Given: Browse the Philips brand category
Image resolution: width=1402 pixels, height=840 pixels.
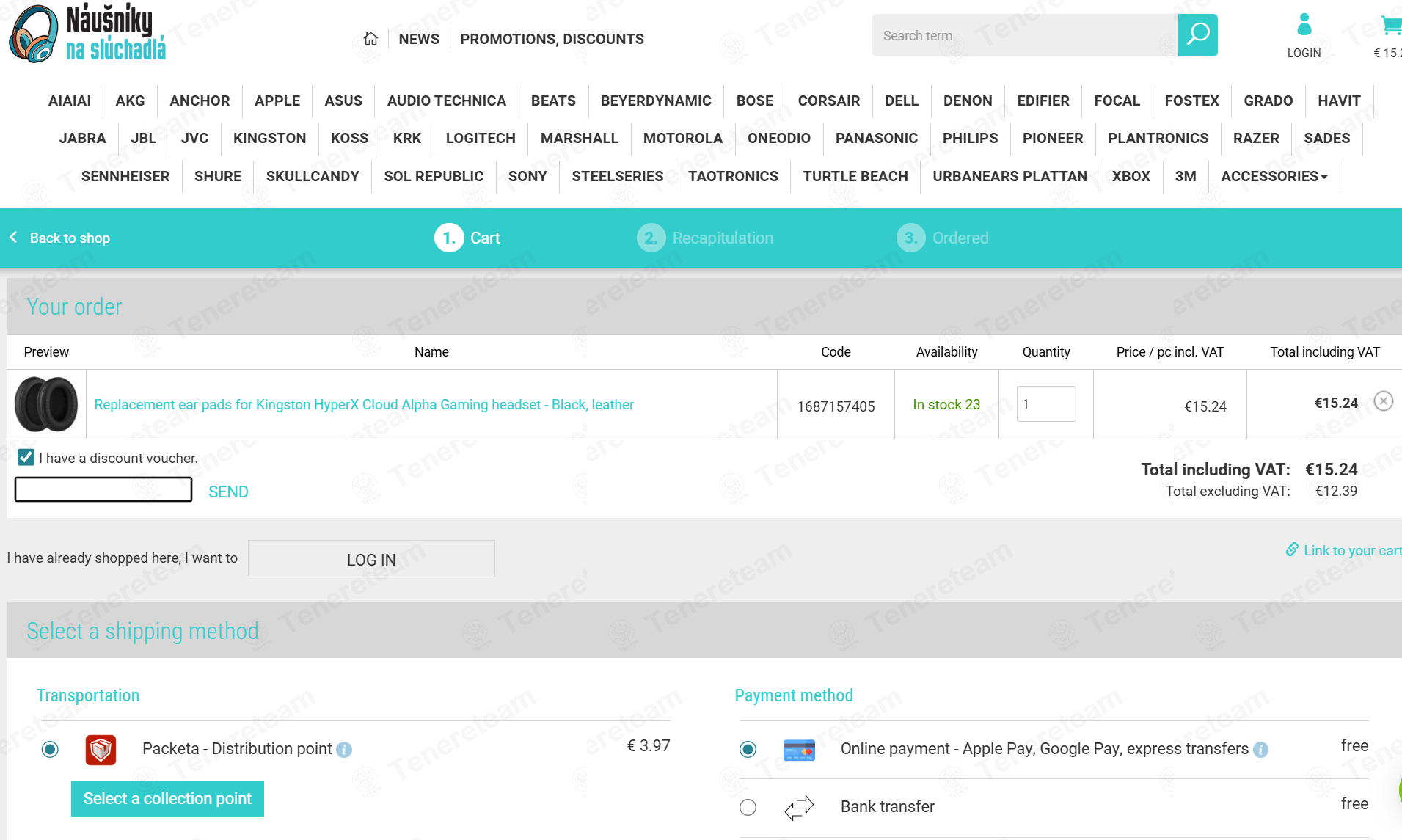Looking at the screenshot, I should pyautogui.click(x=970, y=138).
